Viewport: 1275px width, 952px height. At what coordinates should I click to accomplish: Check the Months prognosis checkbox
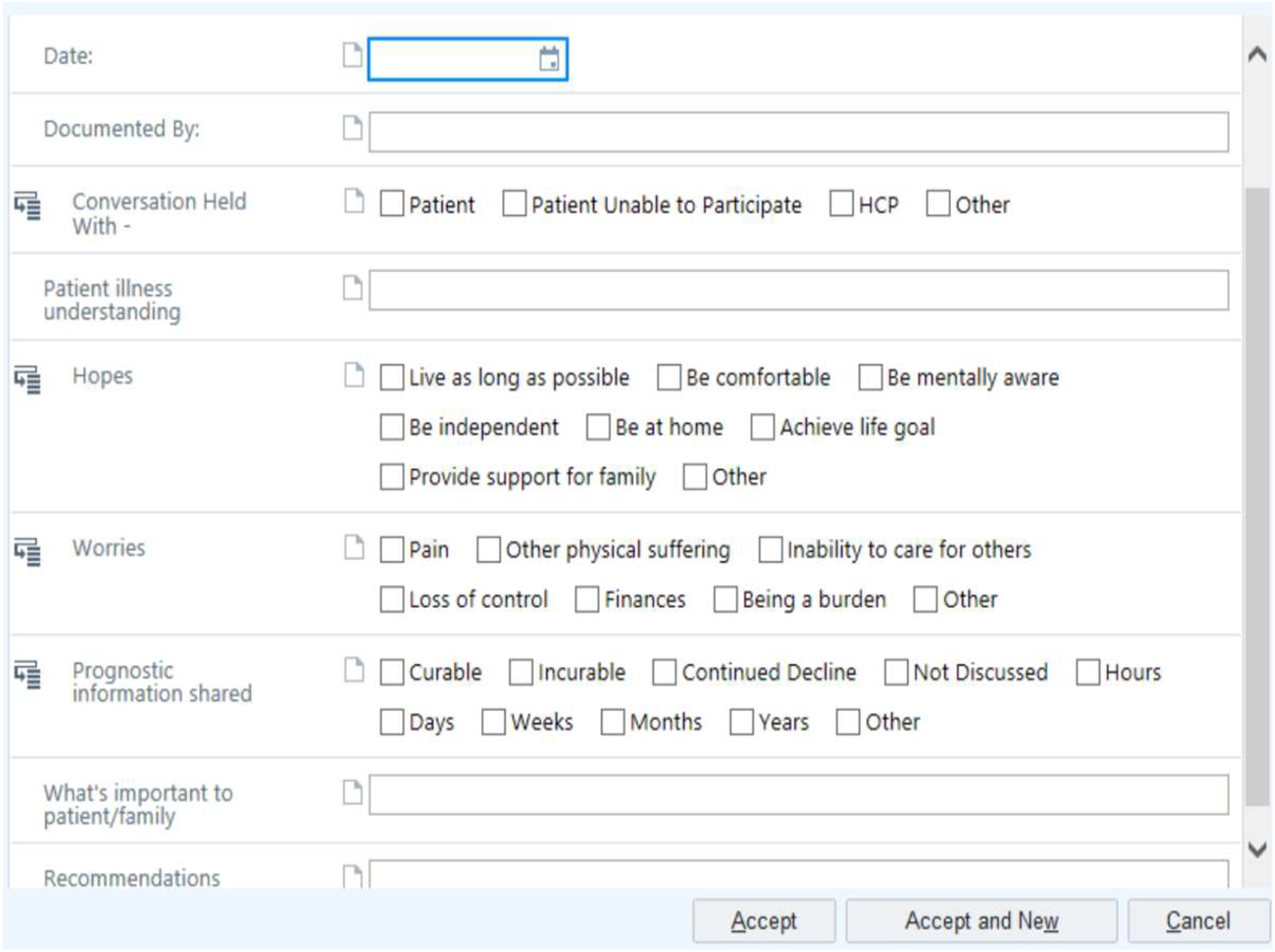(x=612, y=722)
